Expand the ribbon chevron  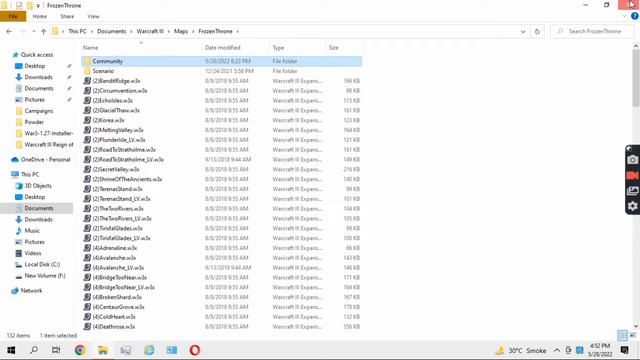[624, 16]
